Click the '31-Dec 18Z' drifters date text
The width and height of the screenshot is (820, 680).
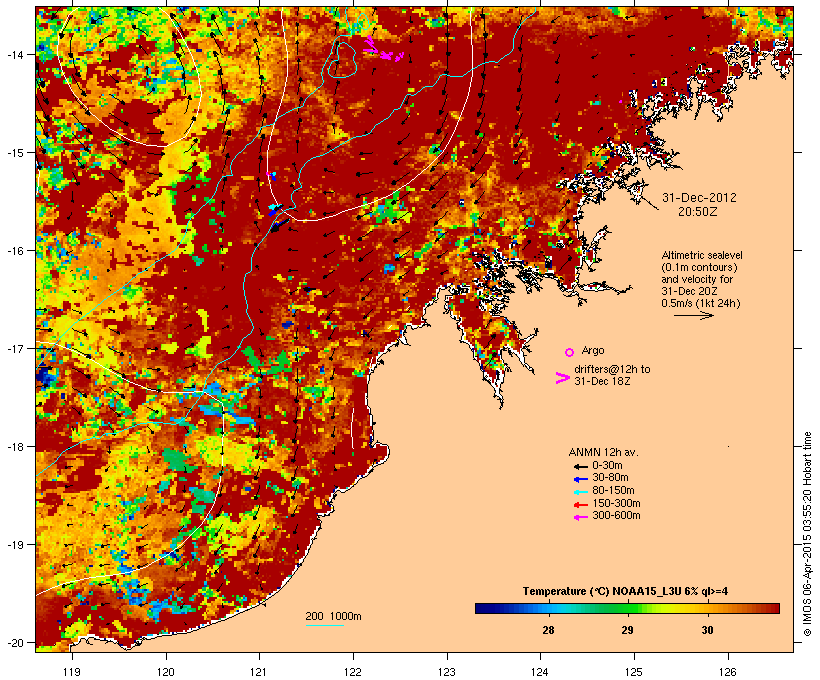(602, 381)
